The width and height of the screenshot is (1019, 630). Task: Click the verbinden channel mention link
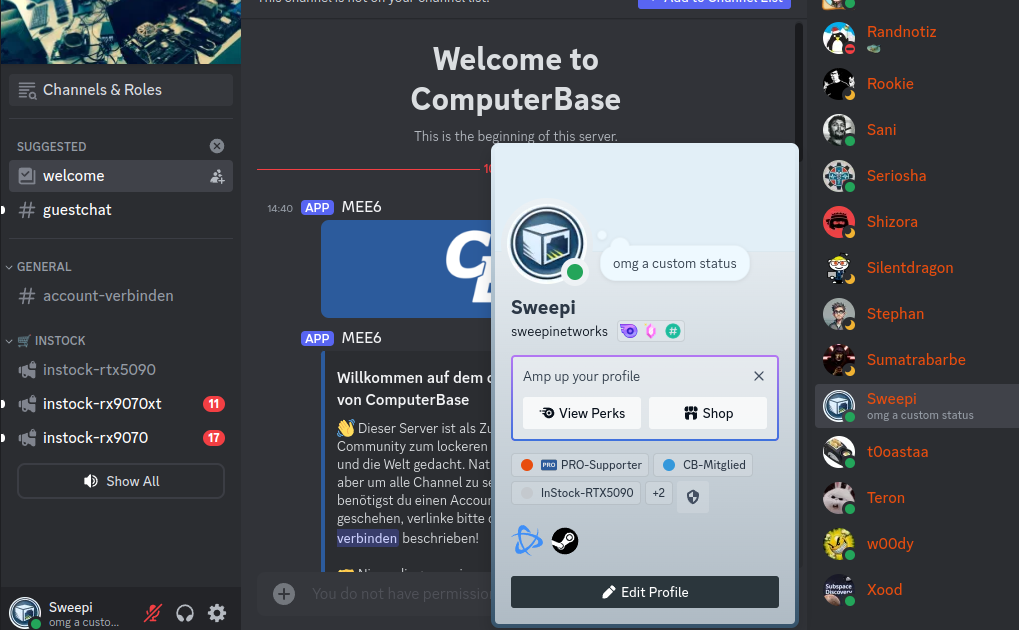pyautogui.click(x=367, y=538)
